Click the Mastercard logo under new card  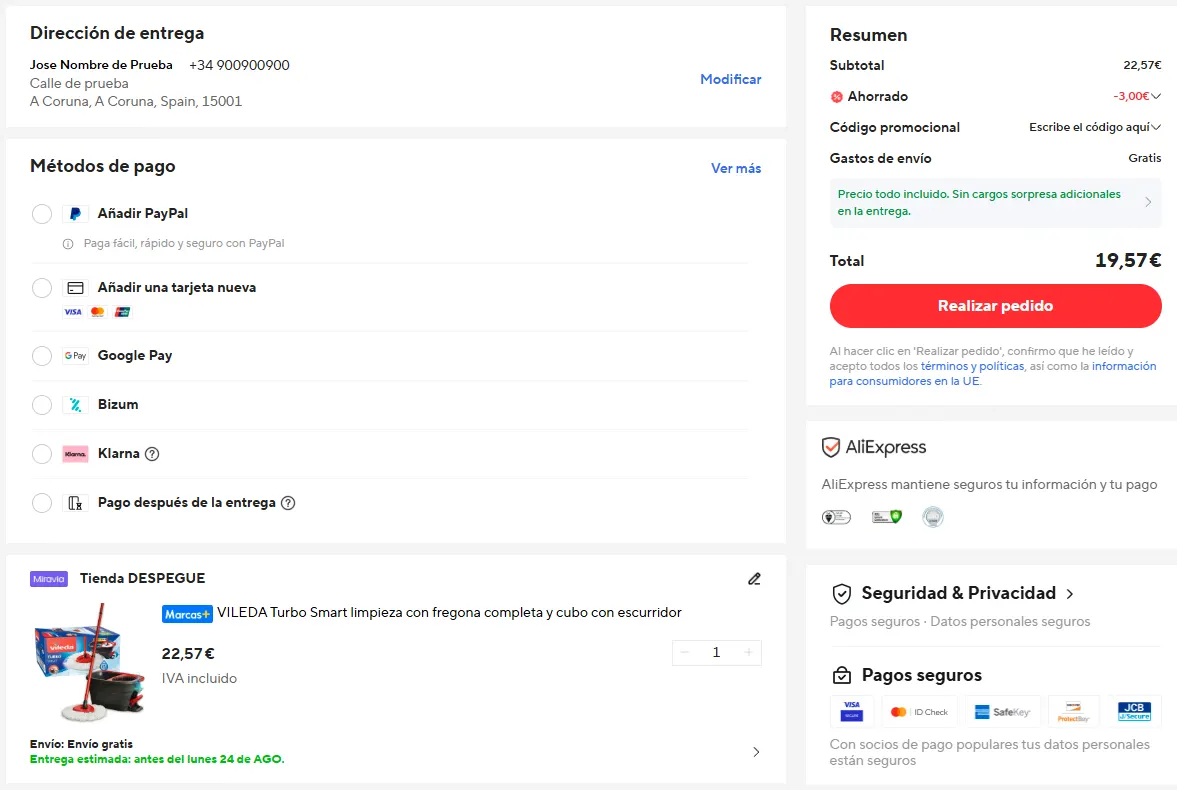coord(98,312)
